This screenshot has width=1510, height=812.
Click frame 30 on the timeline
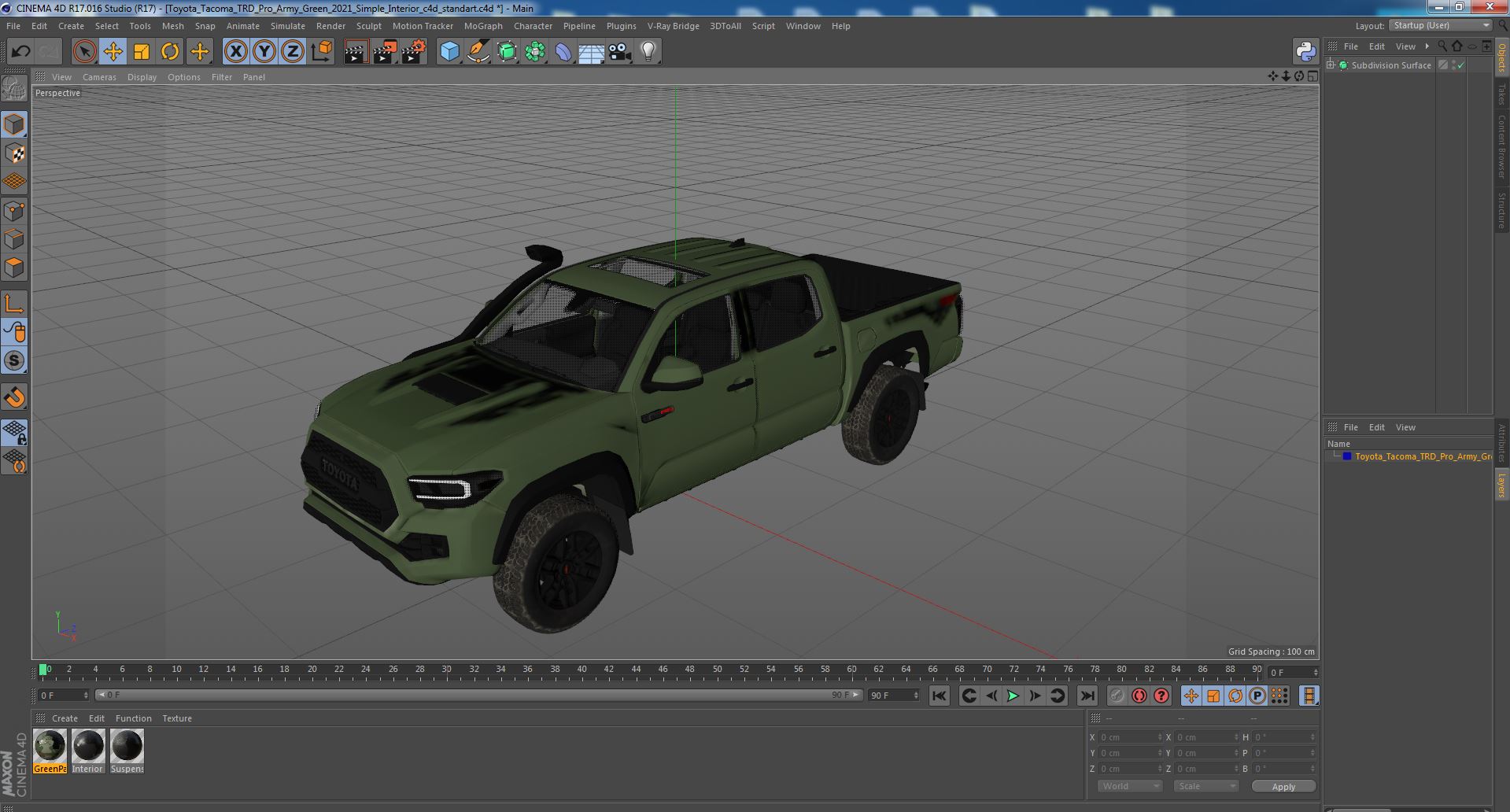[446, 670]
